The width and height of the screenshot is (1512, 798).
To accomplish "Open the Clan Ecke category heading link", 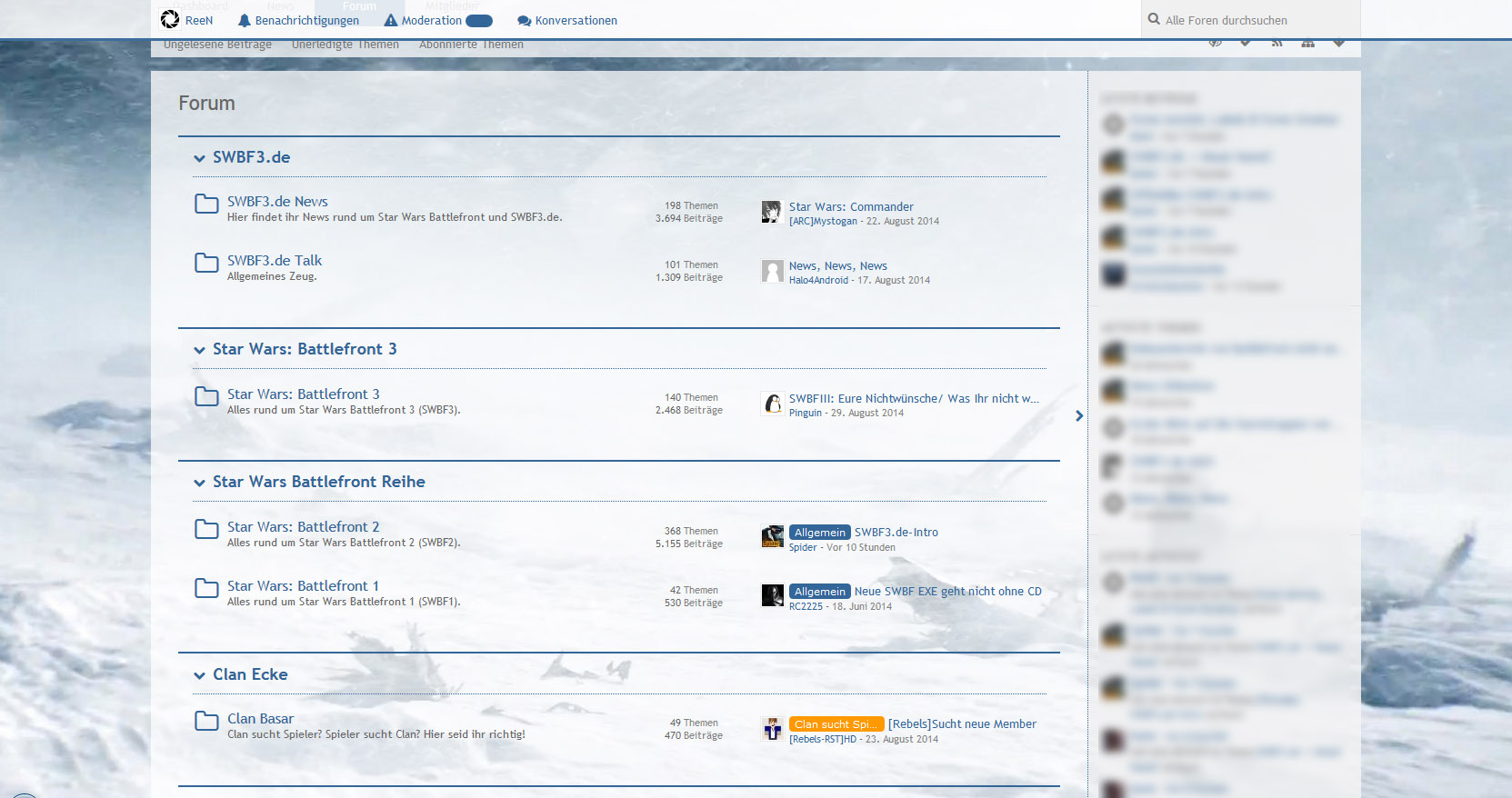I will [250, 674].
